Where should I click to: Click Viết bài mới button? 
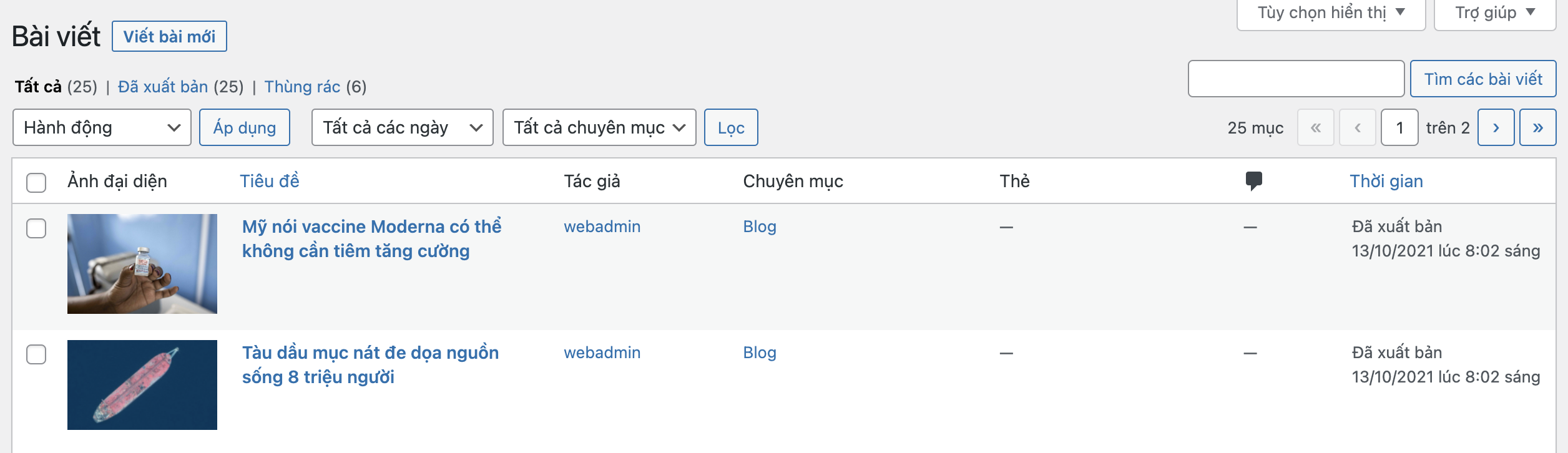click(x=169, y=37)
